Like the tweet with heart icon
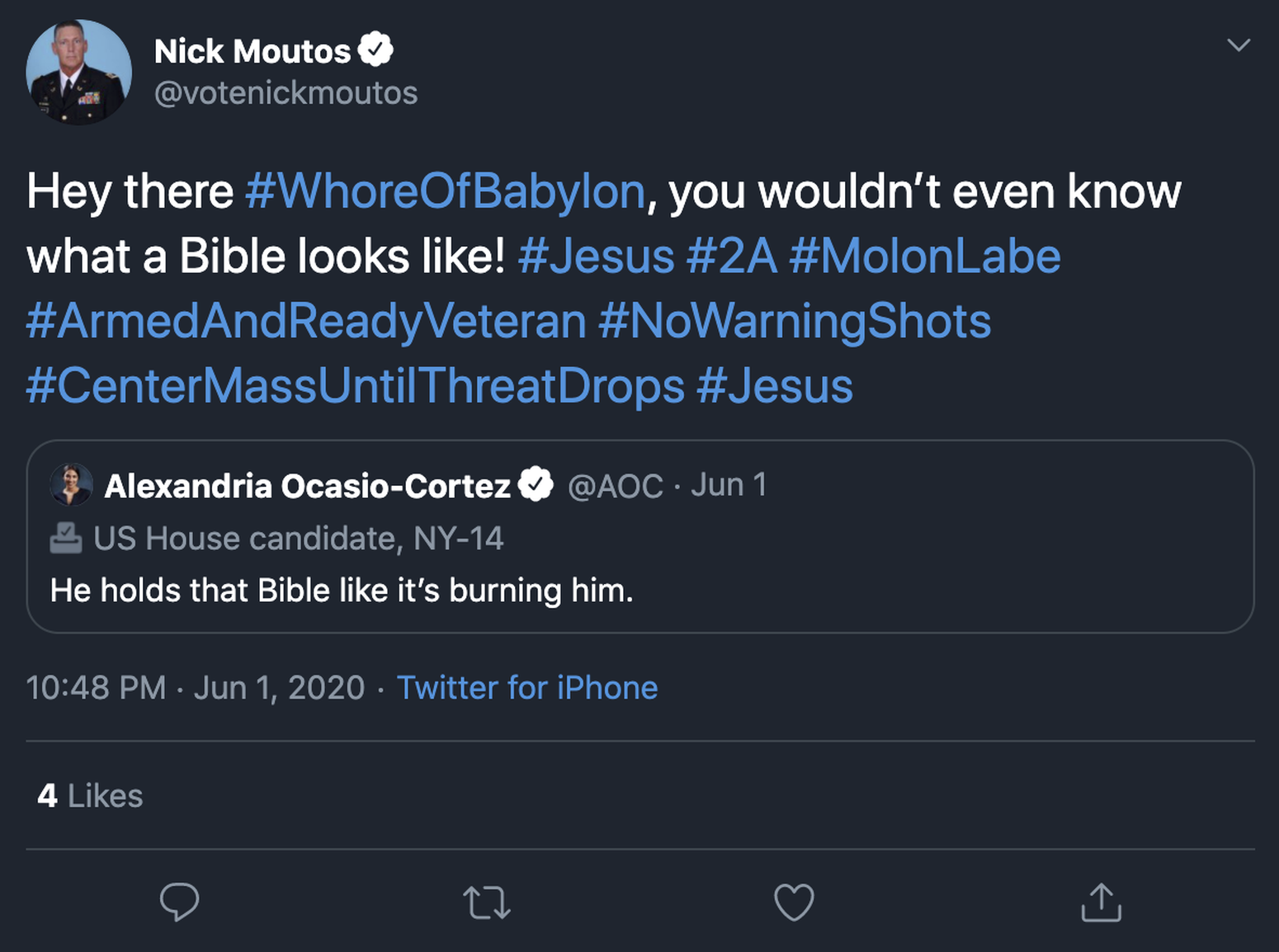 click(794, 902)
